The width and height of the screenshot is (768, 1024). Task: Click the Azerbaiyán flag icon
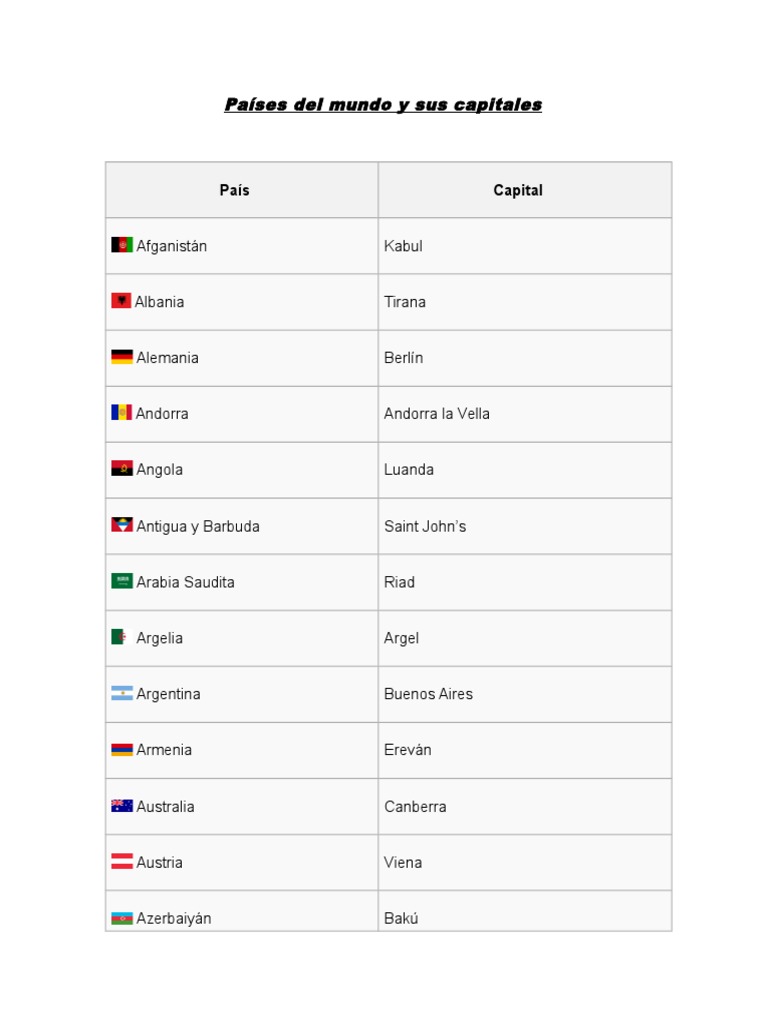[x=122, y=918]
